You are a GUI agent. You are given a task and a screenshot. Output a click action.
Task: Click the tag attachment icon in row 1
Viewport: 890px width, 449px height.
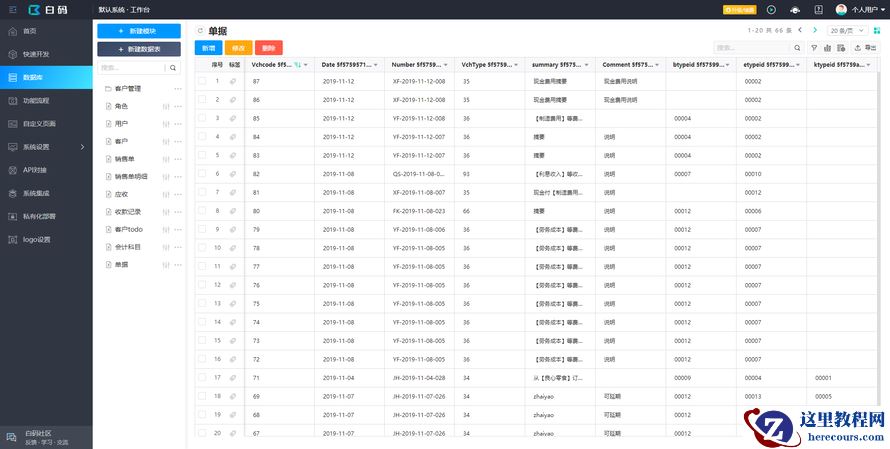(233, 81)
